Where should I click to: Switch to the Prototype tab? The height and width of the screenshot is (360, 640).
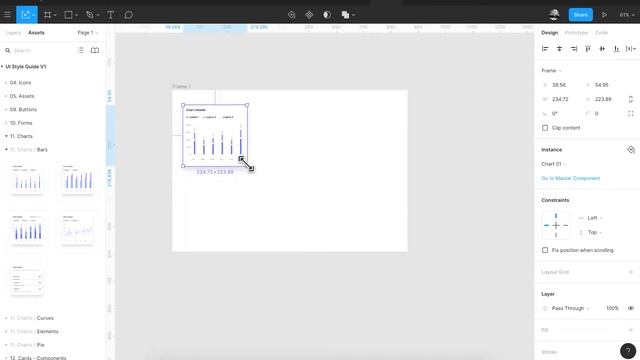pyautogui.click(x=576, y=33)
